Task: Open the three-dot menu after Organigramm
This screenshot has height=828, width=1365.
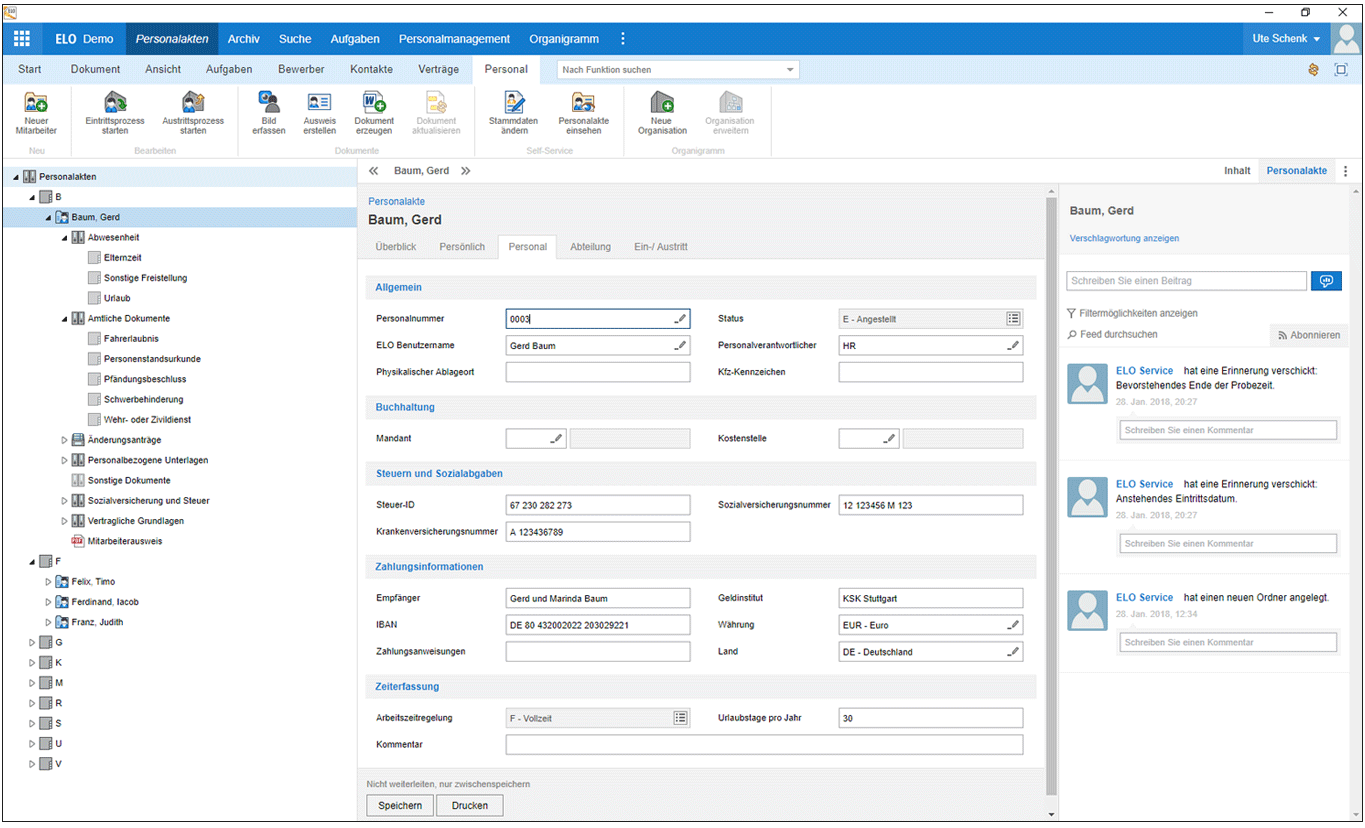Action: pyautogui.click(x=623, y=39)
